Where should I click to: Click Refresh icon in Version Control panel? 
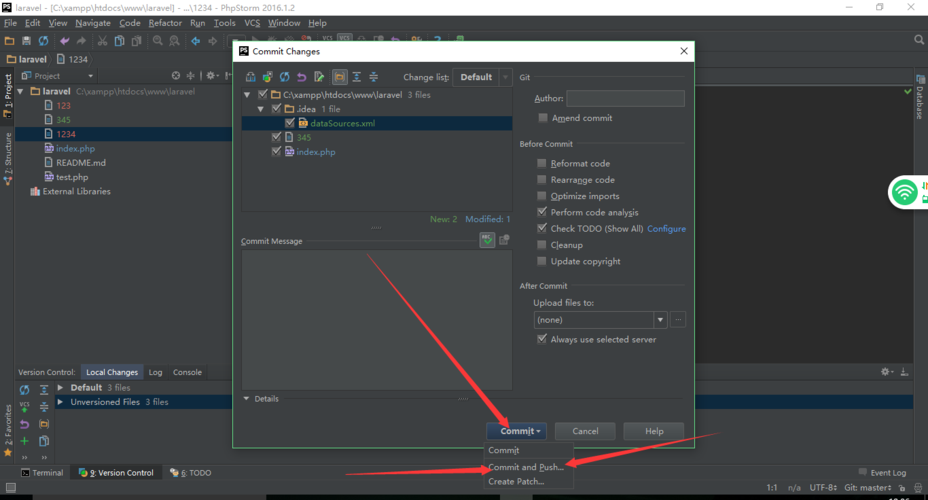(x=24, y=390)
